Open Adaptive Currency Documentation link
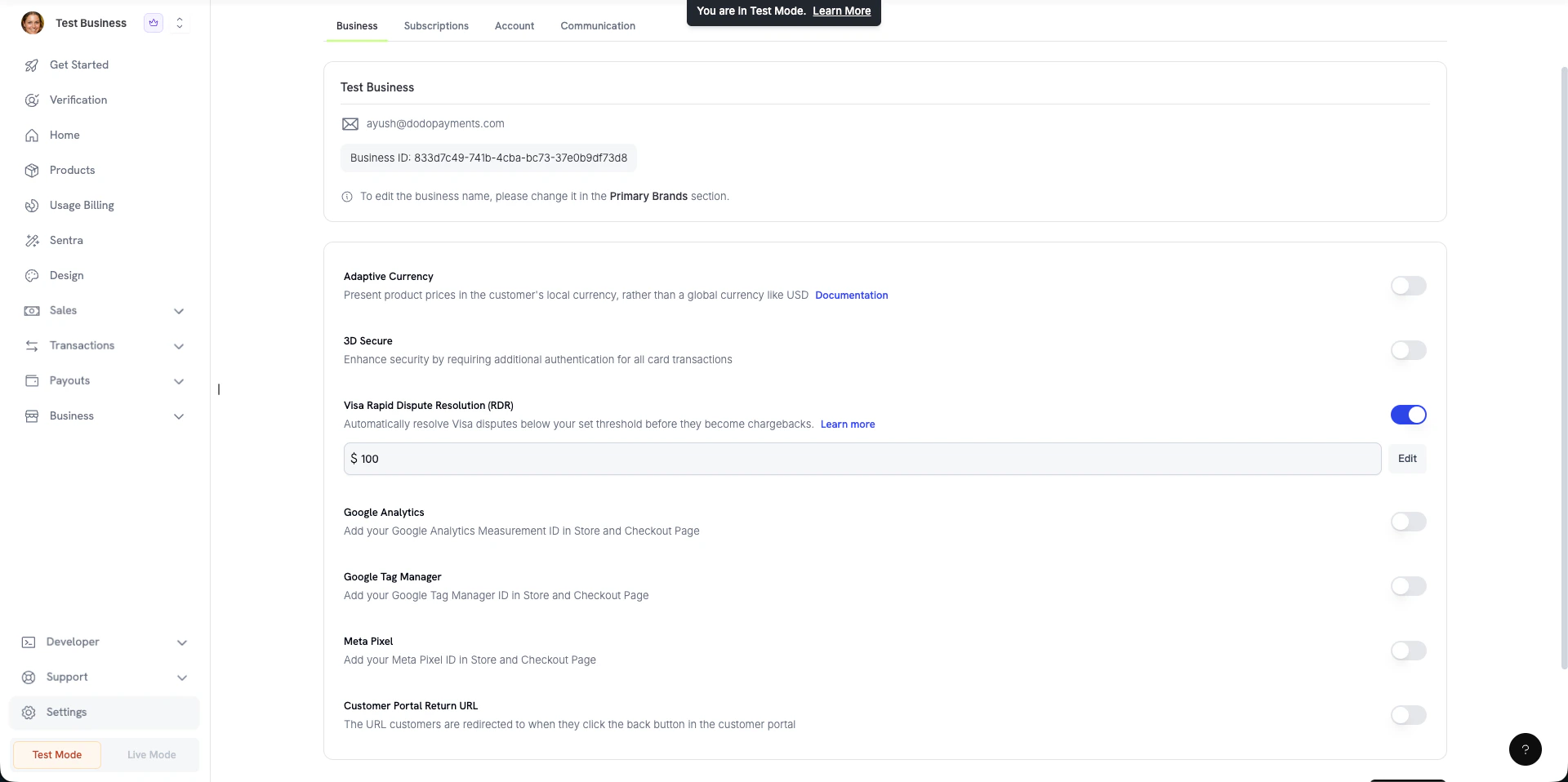Image resolution: width=1568 pixels, height=782 pixels. click(x=851, y=295)
